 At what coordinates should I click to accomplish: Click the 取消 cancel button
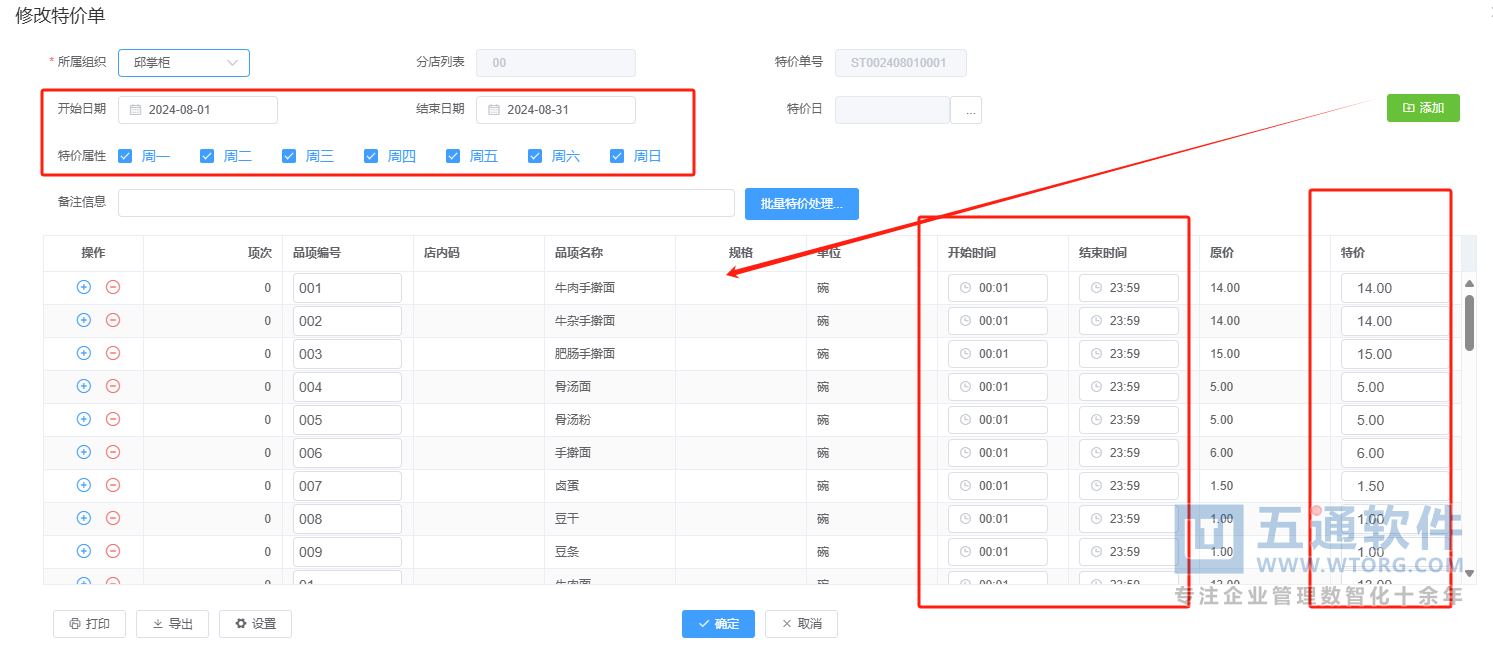point(801,624)
